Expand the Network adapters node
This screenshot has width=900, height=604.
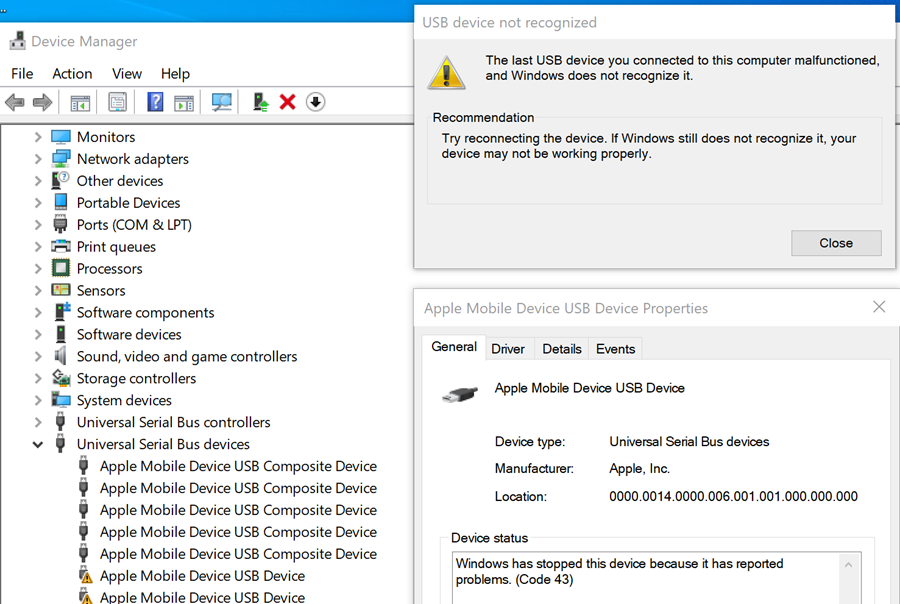click(x=38, y=158)
